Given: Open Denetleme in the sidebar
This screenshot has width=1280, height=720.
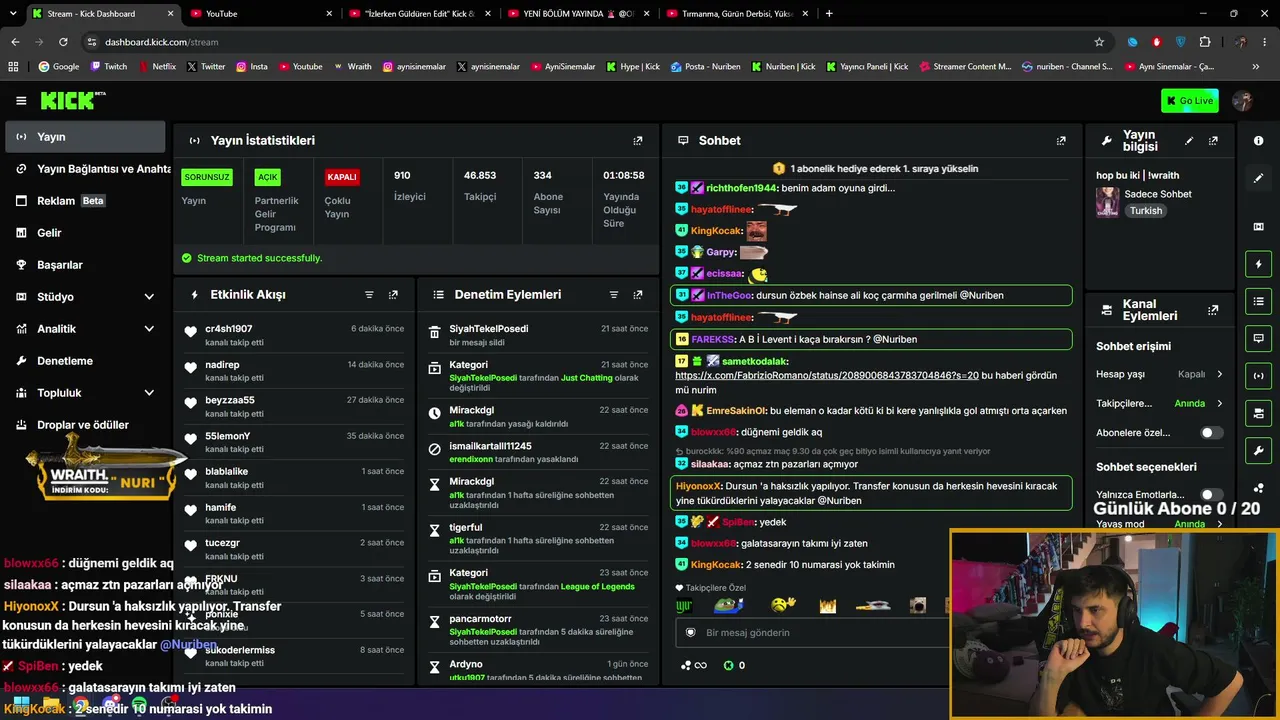Looking at the screenshot, I should click(x=85, y=361).
